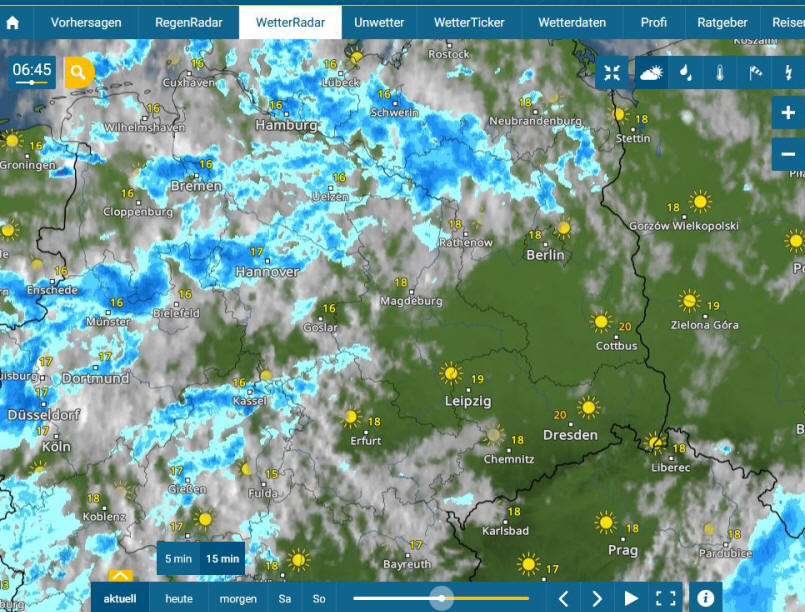Show the wind sock layer
The width and height of the screenshot is (805, 612).
pyautogui.click(x=754, y=72)
